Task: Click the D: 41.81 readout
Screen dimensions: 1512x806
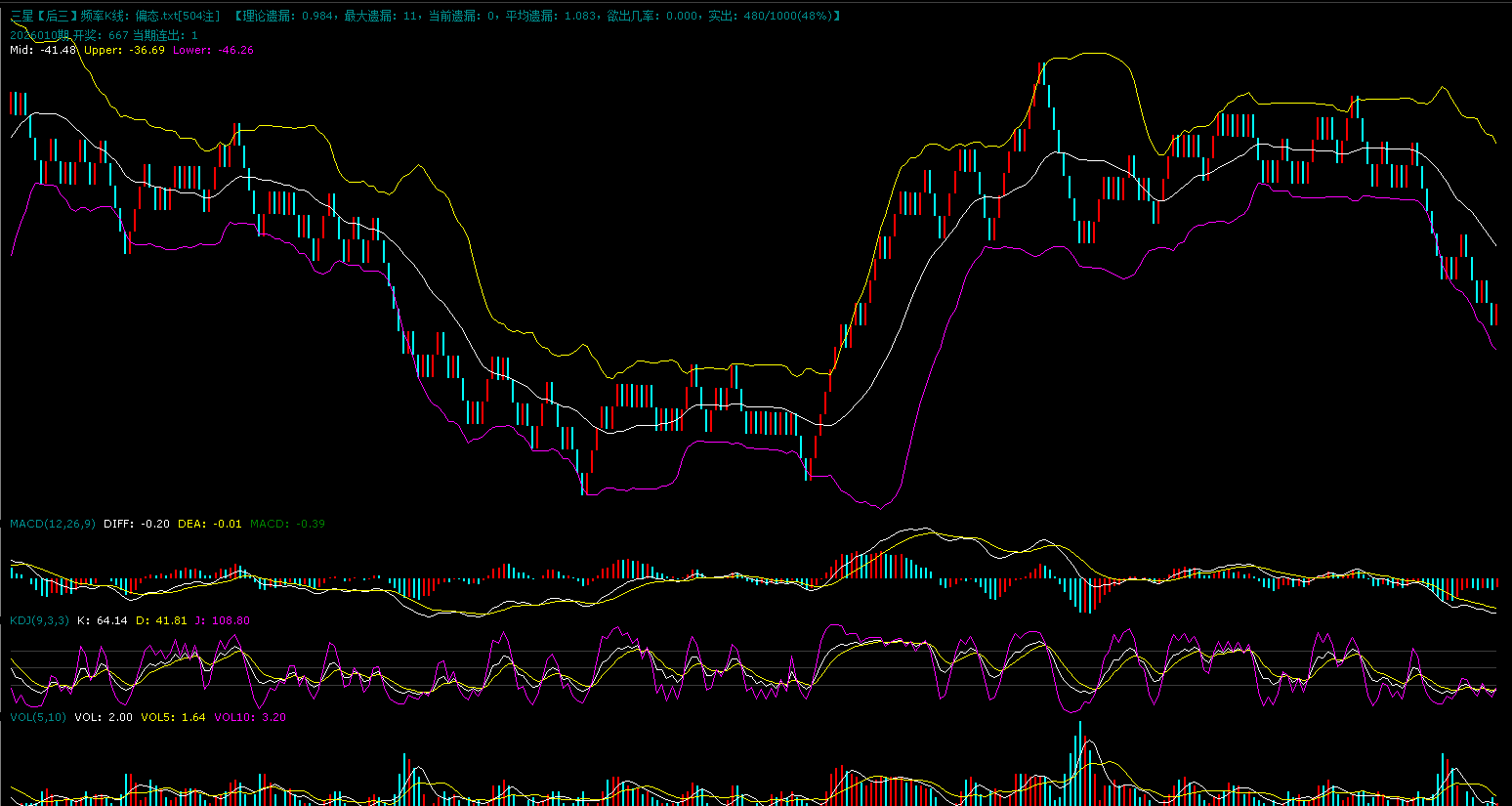Action: click(x=160, y=620)
